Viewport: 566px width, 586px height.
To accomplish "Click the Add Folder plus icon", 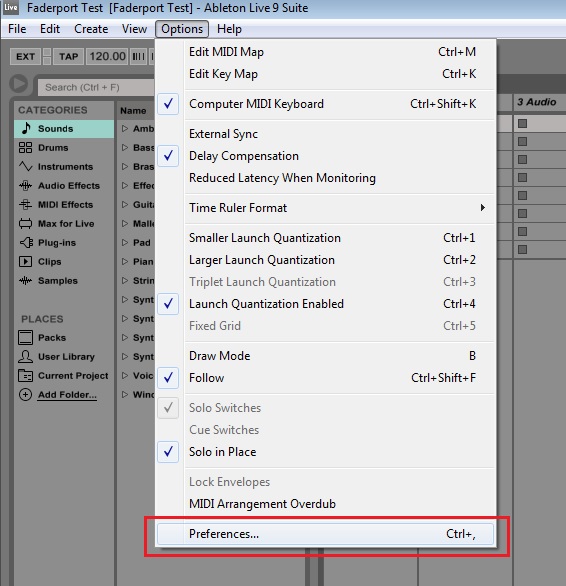I will 25,395.
